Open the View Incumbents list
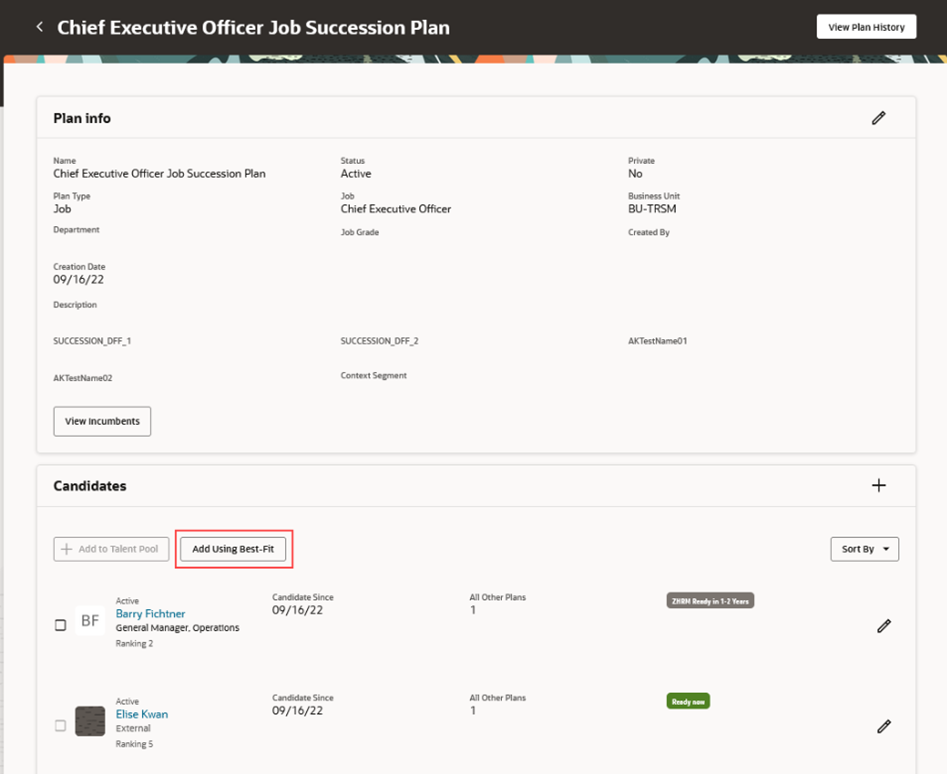 [x=102, y=421]
